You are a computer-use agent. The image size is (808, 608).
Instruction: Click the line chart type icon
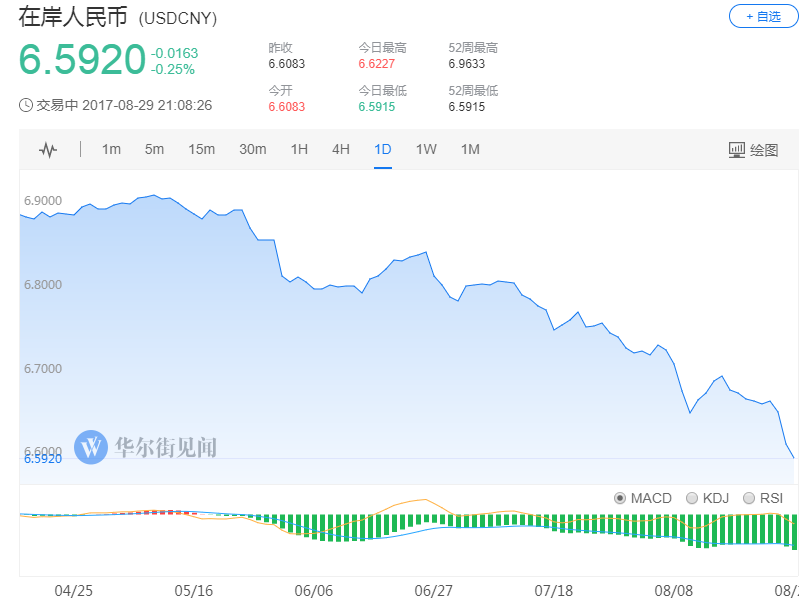[x=48, y=150]
